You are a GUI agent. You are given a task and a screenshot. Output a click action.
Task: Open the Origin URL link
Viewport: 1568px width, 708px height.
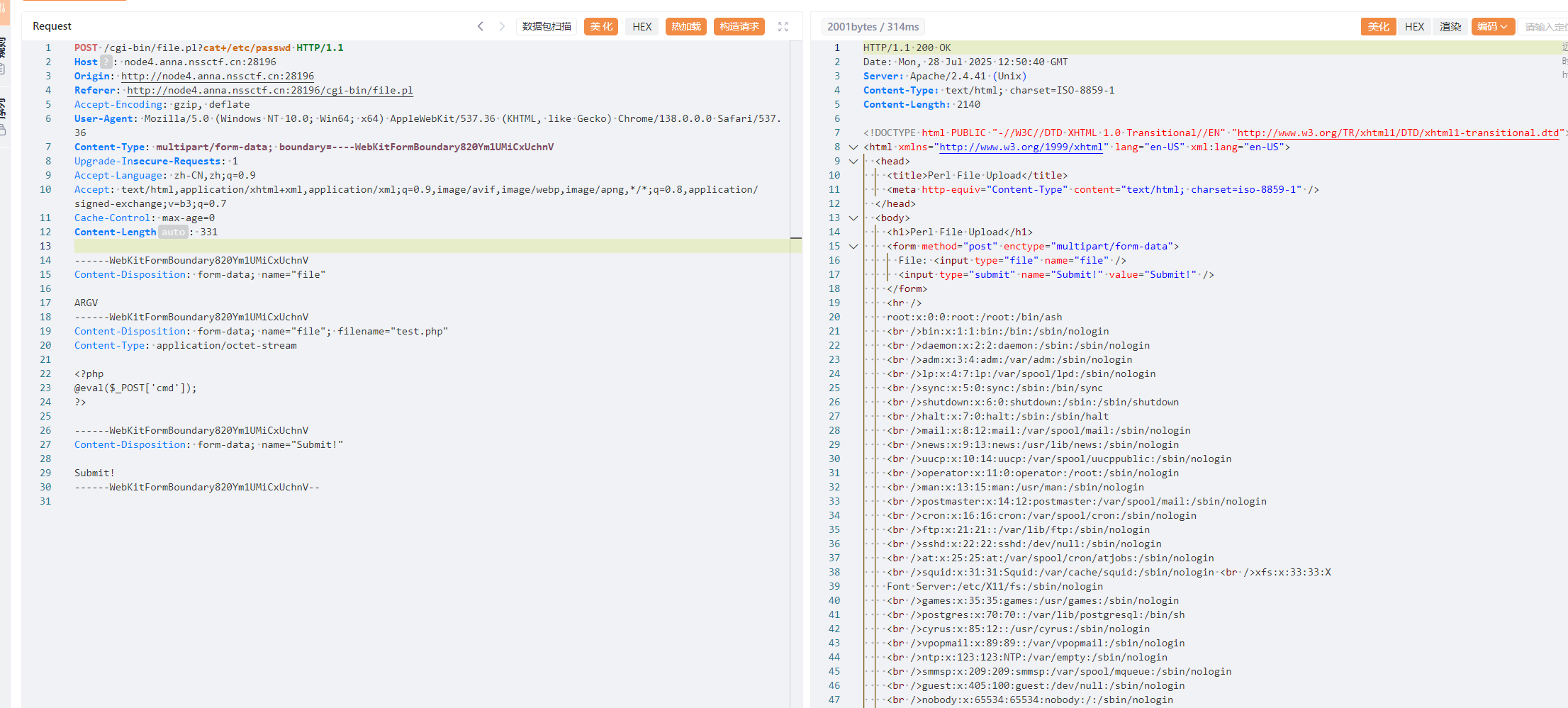coord(218,76)
